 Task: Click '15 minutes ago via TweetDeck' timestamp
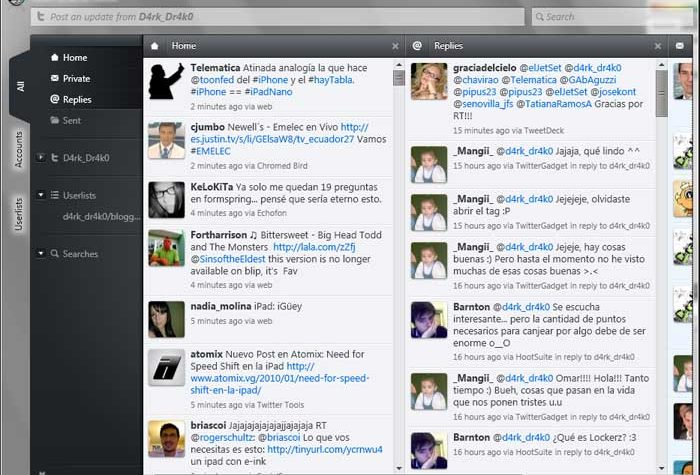pos(508,130)
